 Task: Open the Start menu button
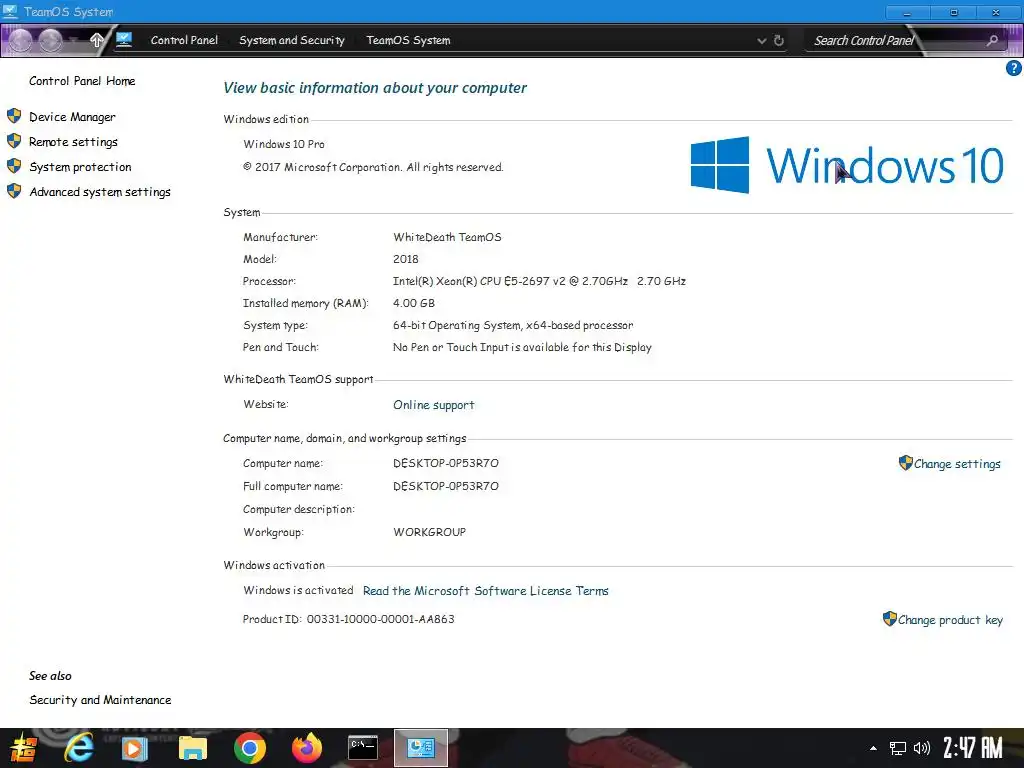point(25,748)
